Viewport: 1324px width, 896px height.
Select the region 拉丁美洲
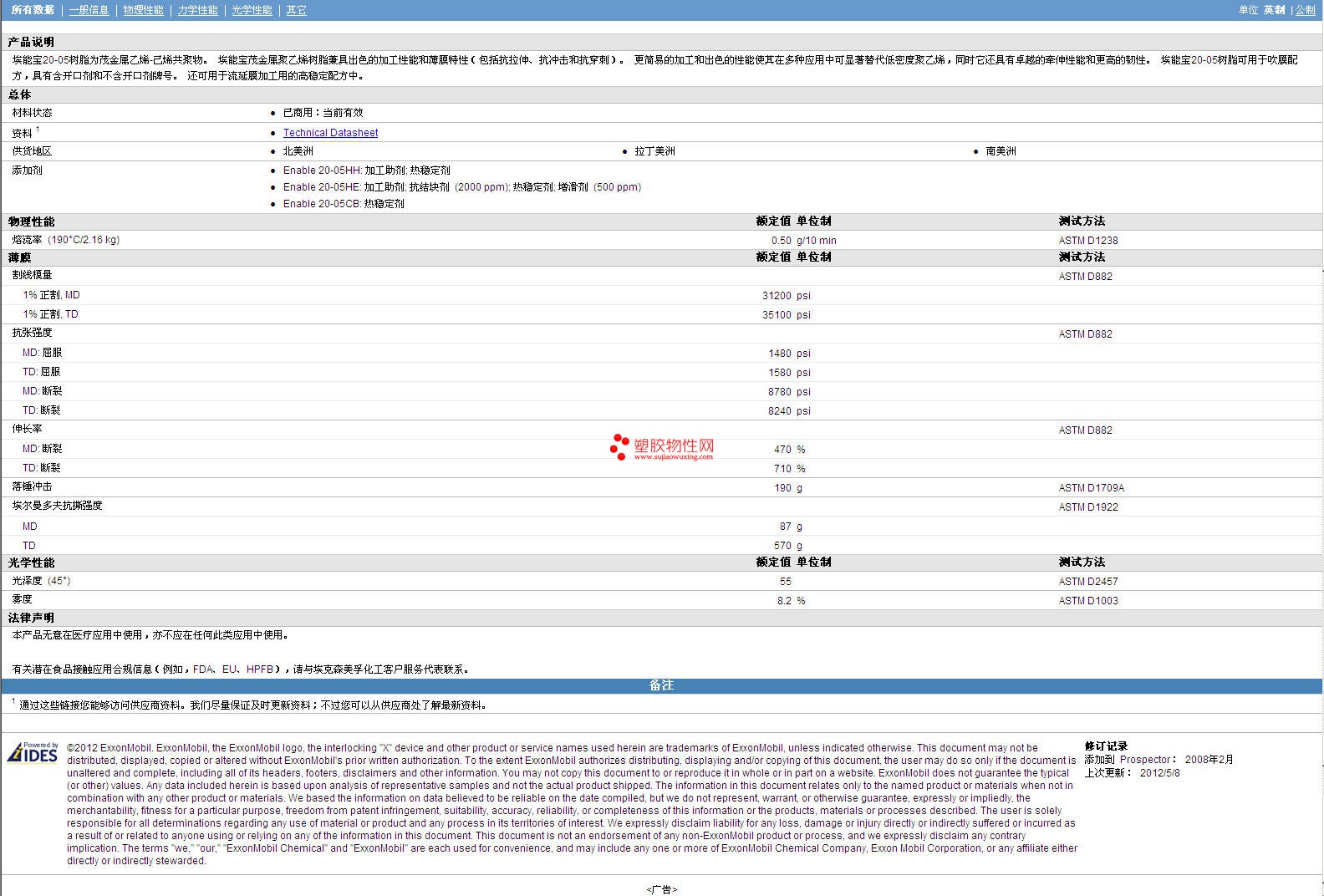point(654,151)
